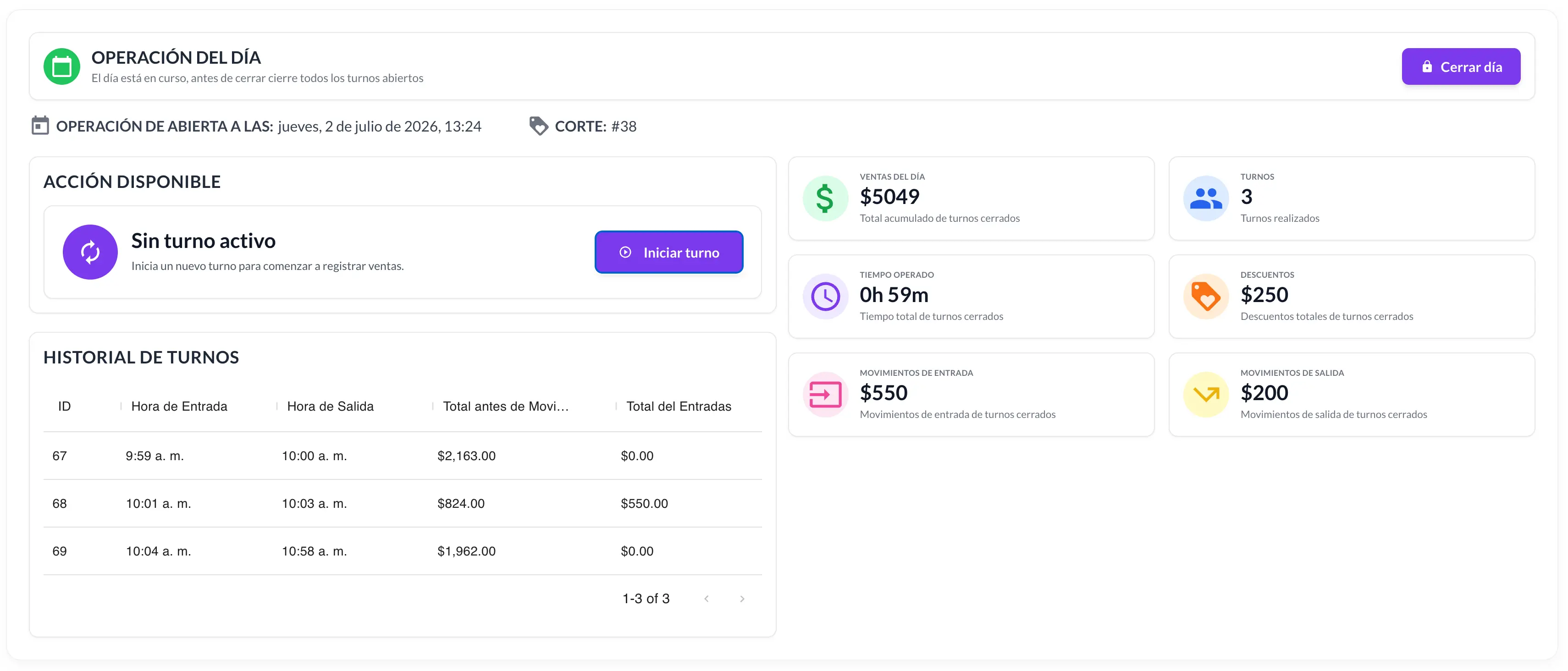The height and width of the screenshot is (671, 1568).
Task: Go to next page of shift history
Action: pos(742,599)
